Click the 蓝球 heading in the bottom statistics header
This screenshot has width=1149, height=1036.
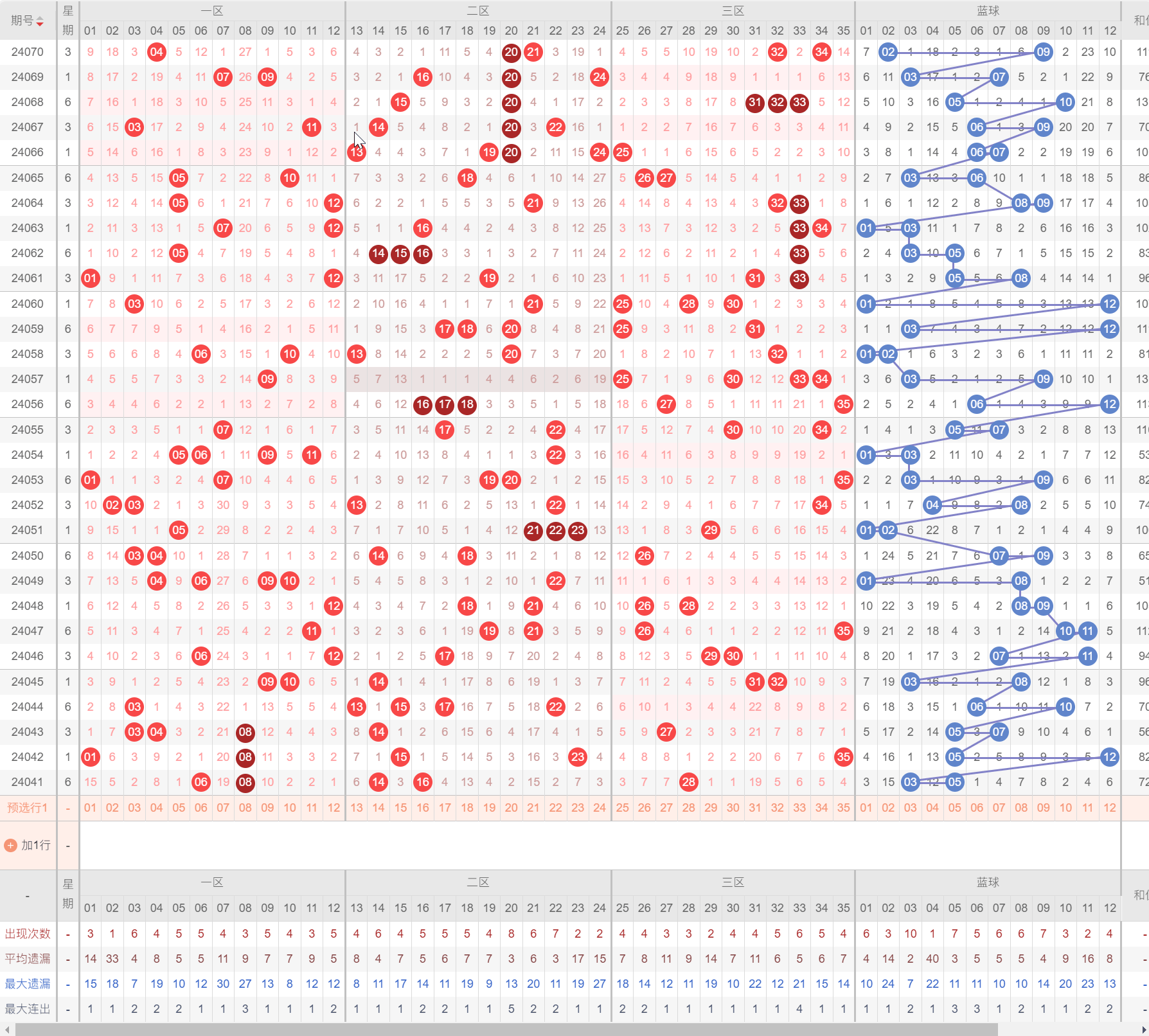tap(988, 882)
